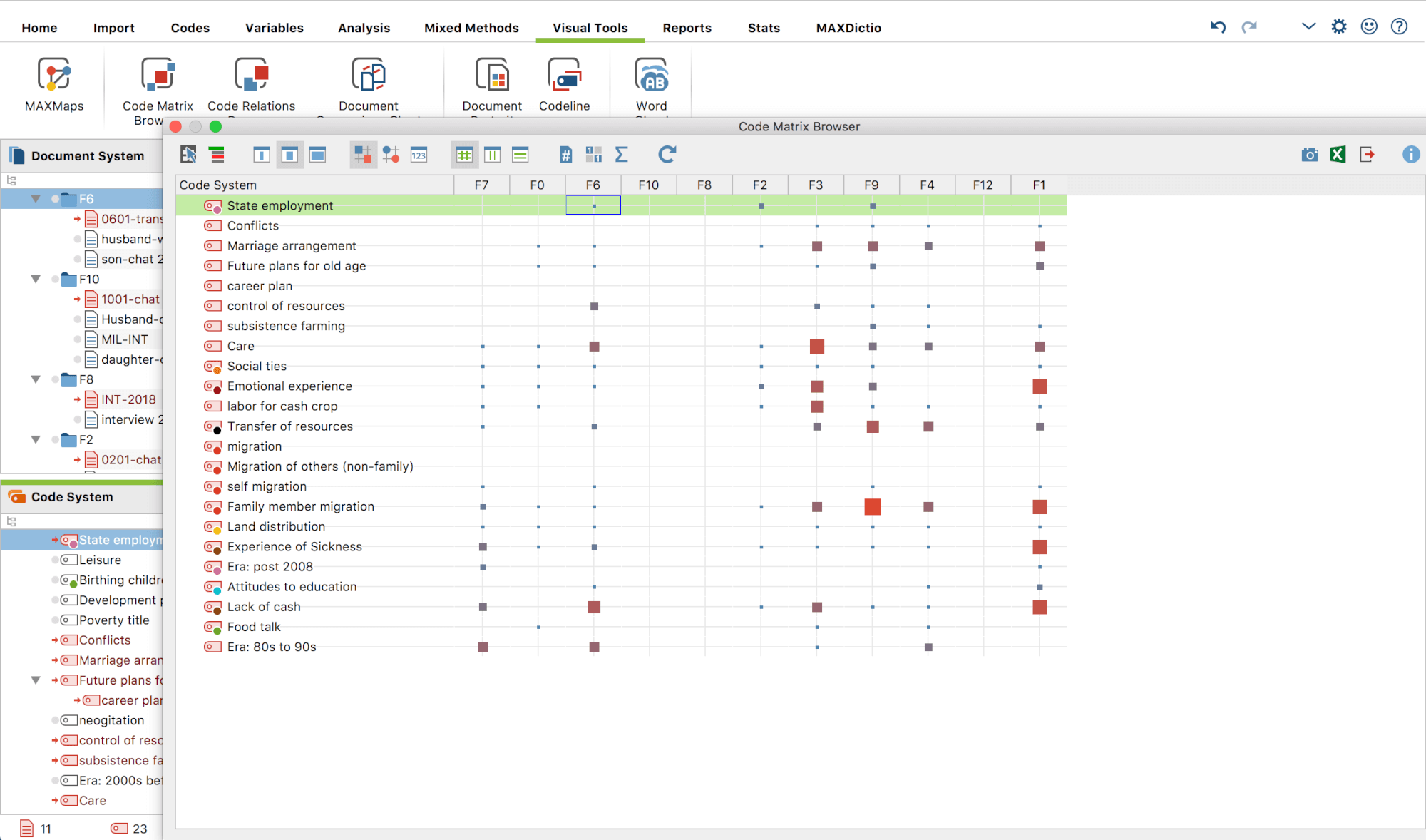Viewport: 1426px width, 840px height.
Task: Toggle binarize view icon in toolbar
Action: coord(593,155)
